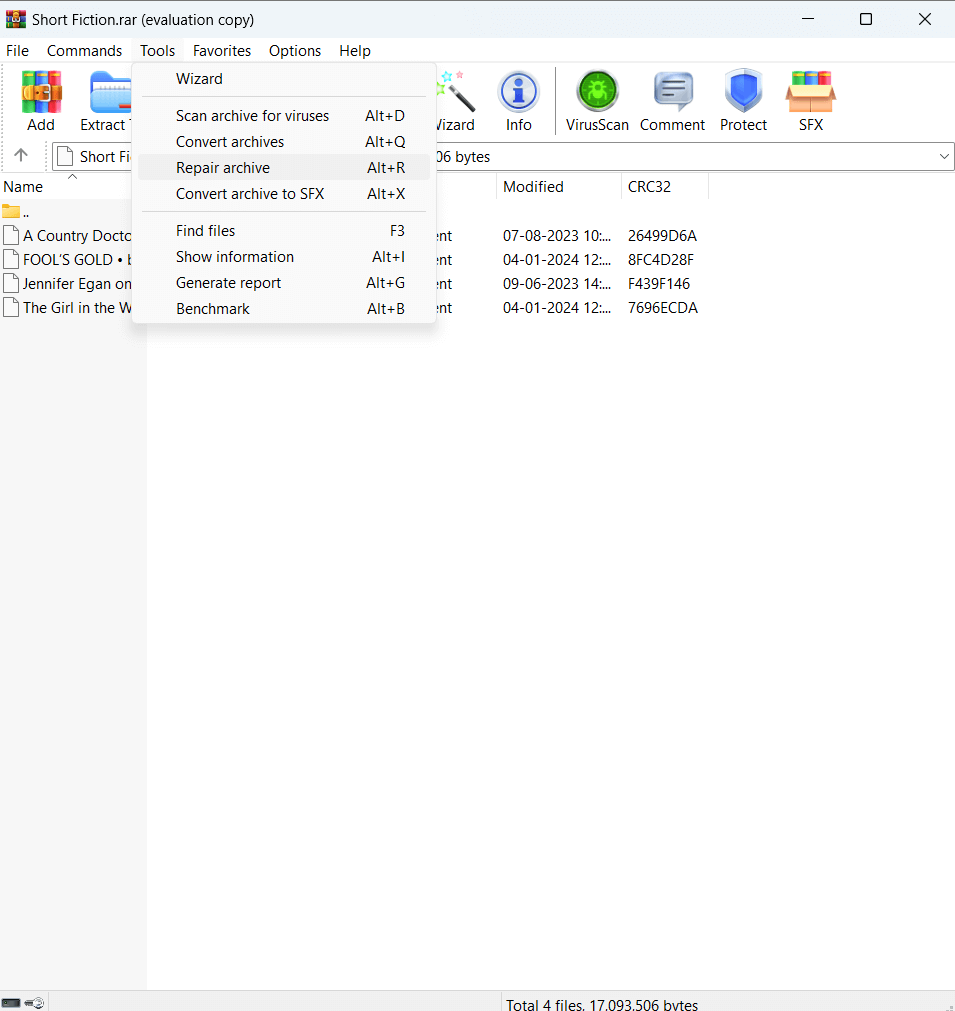Choose Generate report menu entry

click(x=284, y=283)
